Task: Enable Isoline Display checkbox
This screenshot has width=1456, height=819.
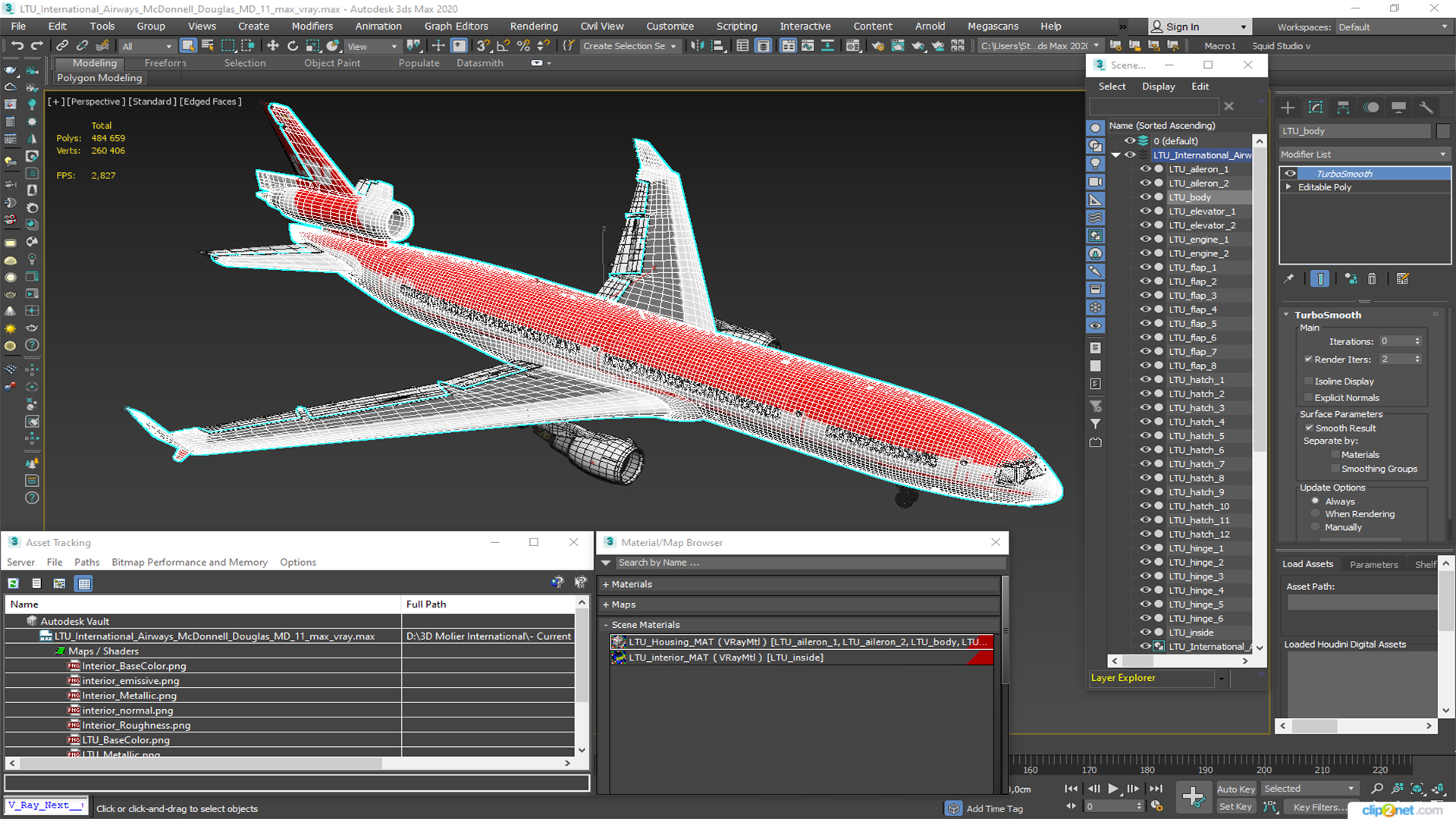Action: point(1308,381)
